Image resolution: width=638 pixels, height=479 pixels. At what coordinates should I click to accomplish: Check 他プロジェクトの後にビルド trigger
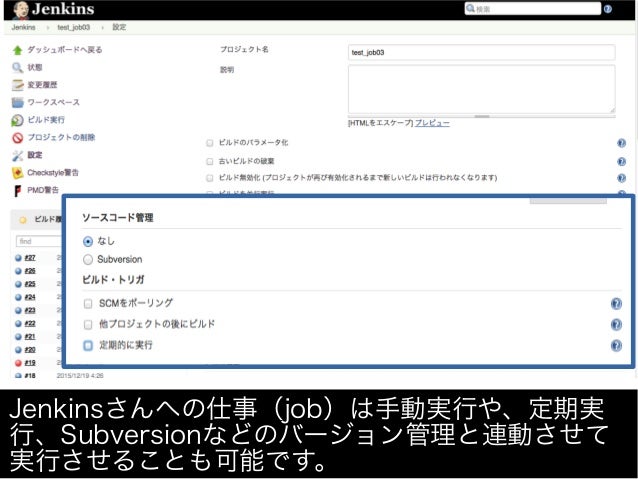[x=88, y=324]
